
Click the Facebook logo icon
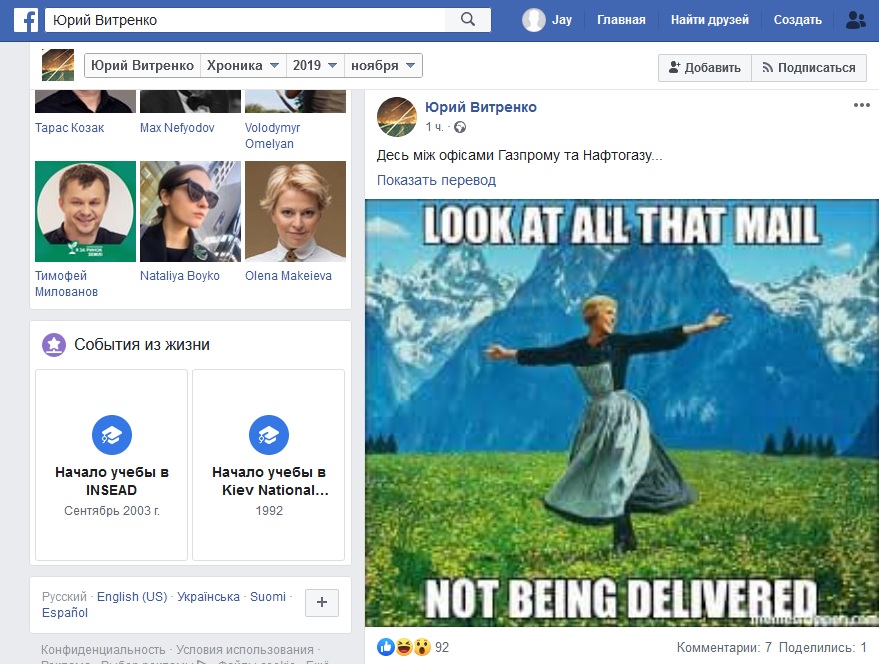pos(26,20)
